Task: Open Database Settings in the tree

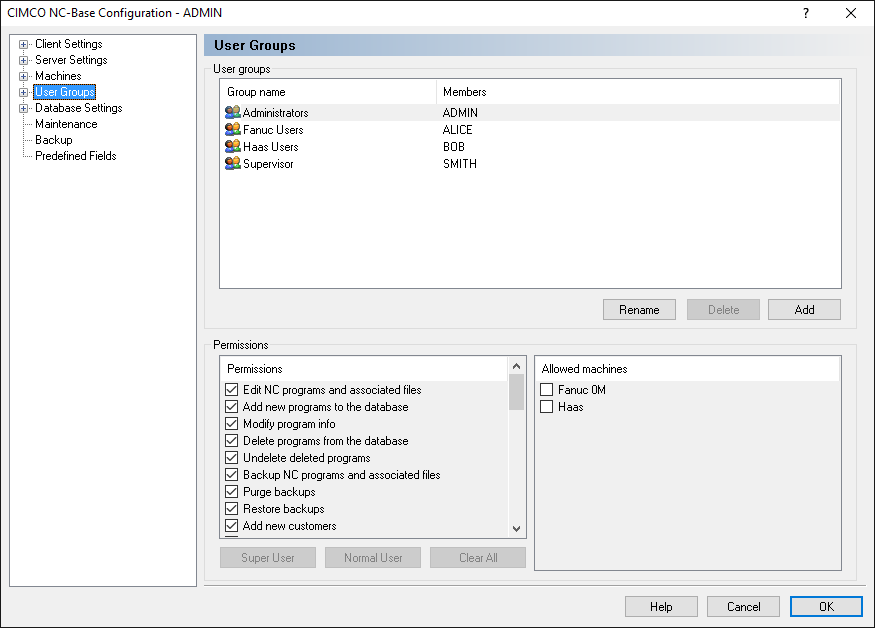Action: tap(79, 108)
